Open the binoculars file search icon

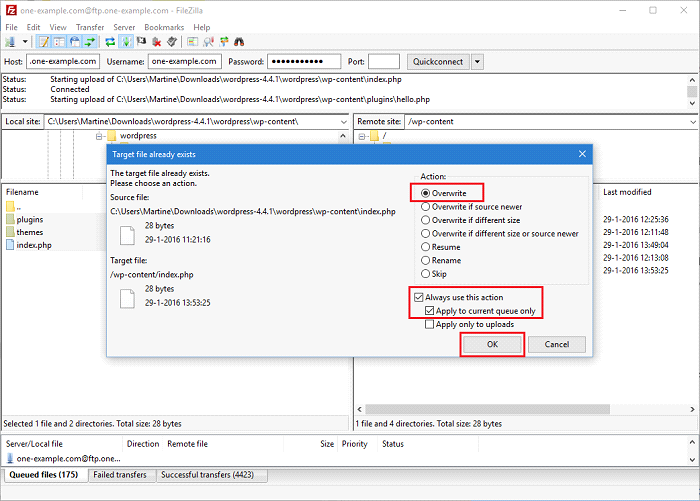tap(239, 42)
